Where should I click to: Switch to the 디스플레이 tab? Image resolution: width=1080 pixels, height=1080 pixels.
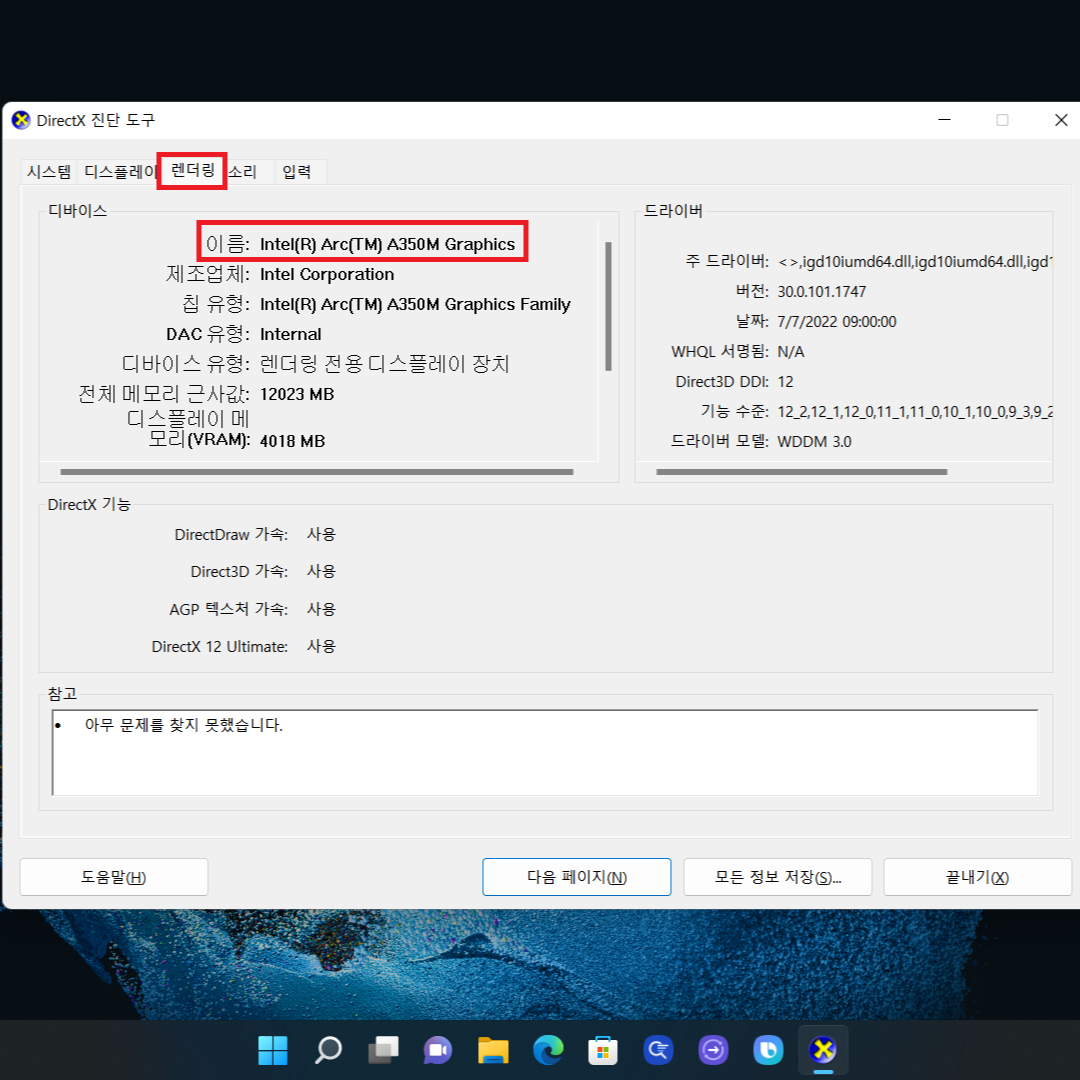tap(120, 172)
